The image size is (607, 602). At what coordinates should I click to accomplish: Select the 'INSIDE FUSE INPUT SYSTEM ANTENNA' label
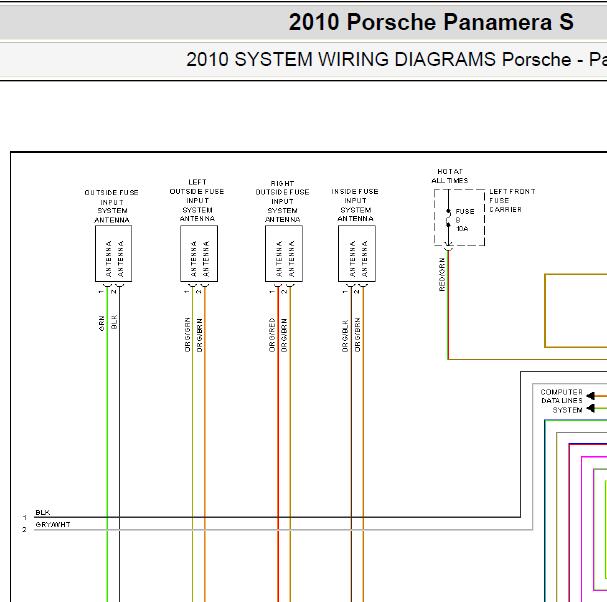click(x=355, y=205)
